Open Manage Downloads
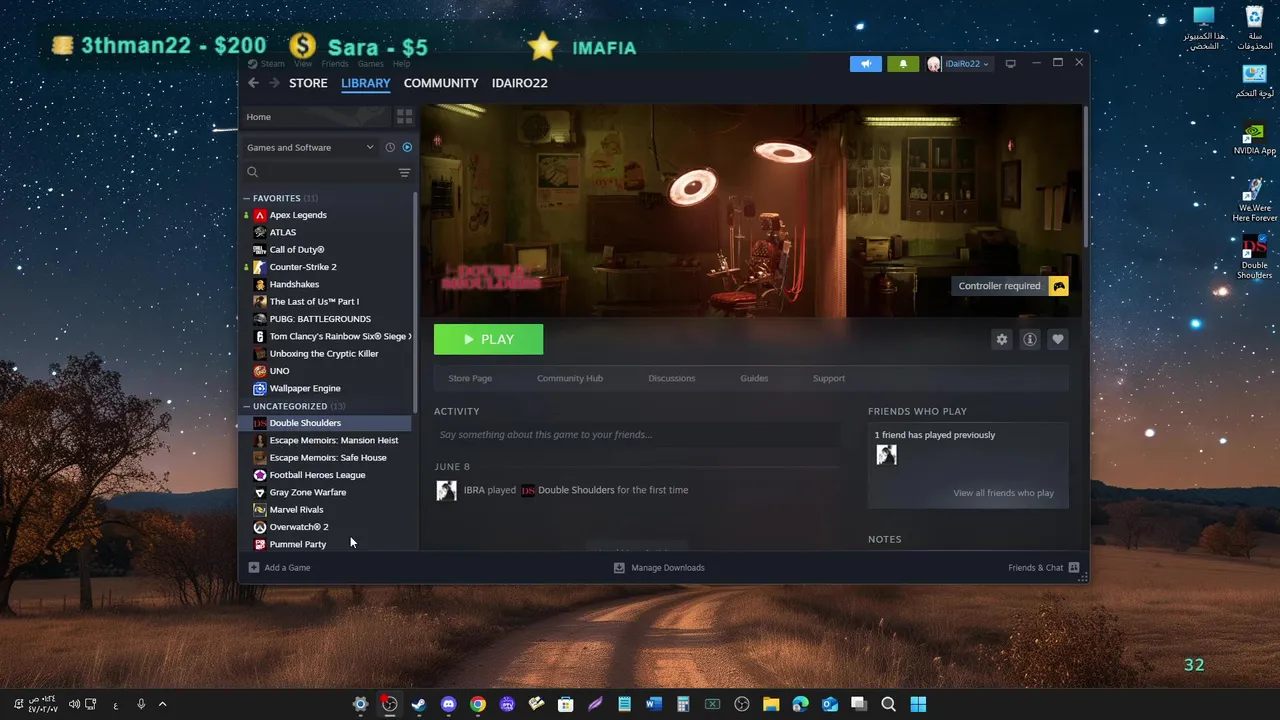 pyautogui.click(x=659, y=568)
